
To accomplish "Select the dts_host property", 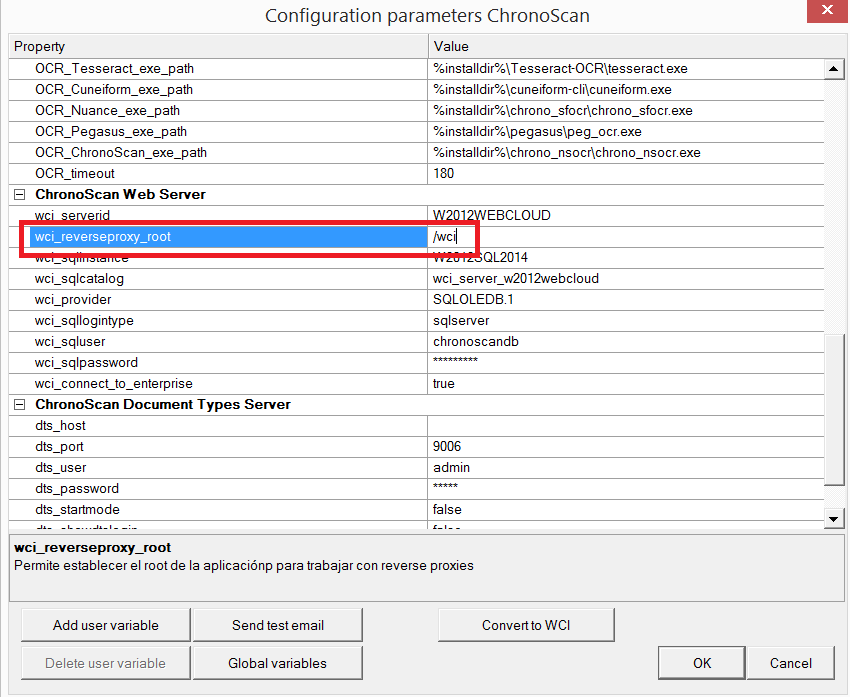I will click(x=60, y=426).
